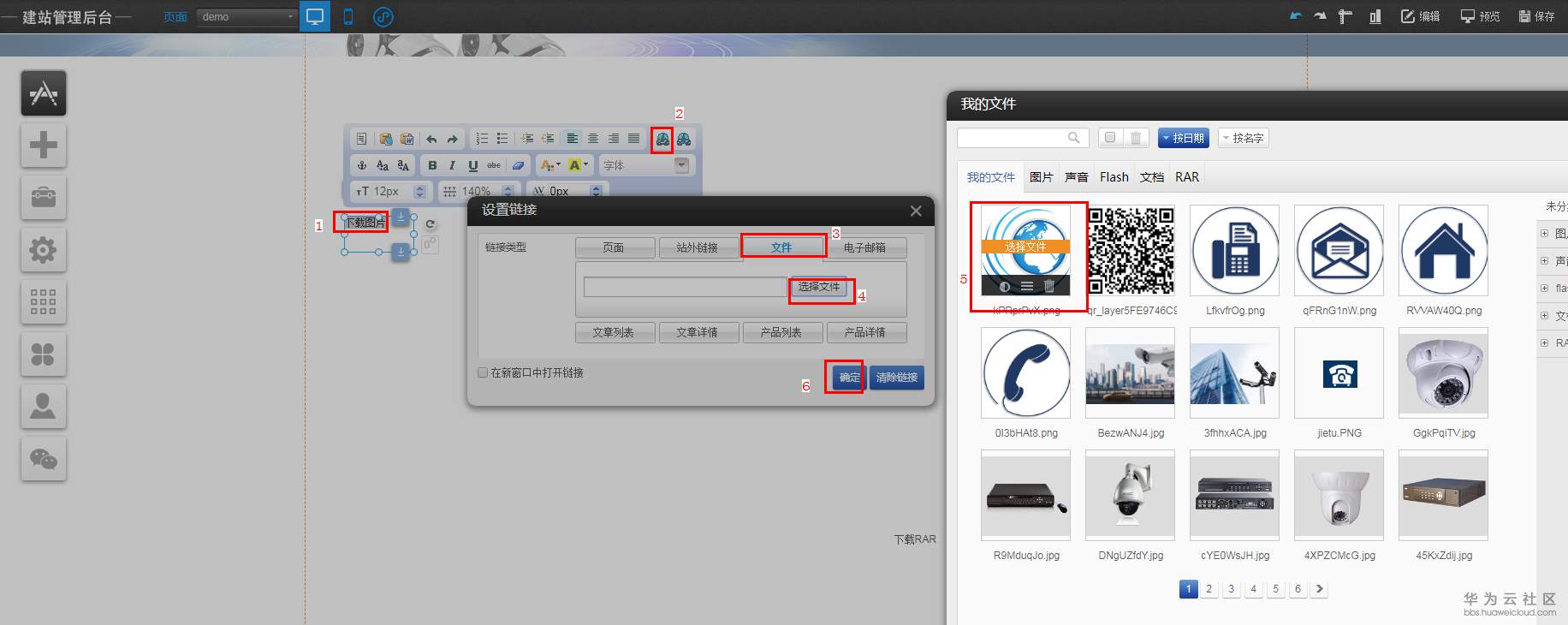Open the demo page dropdown
Image resolution: width=1568 pixels, height=625 pixels.
[x=246, y=17]
